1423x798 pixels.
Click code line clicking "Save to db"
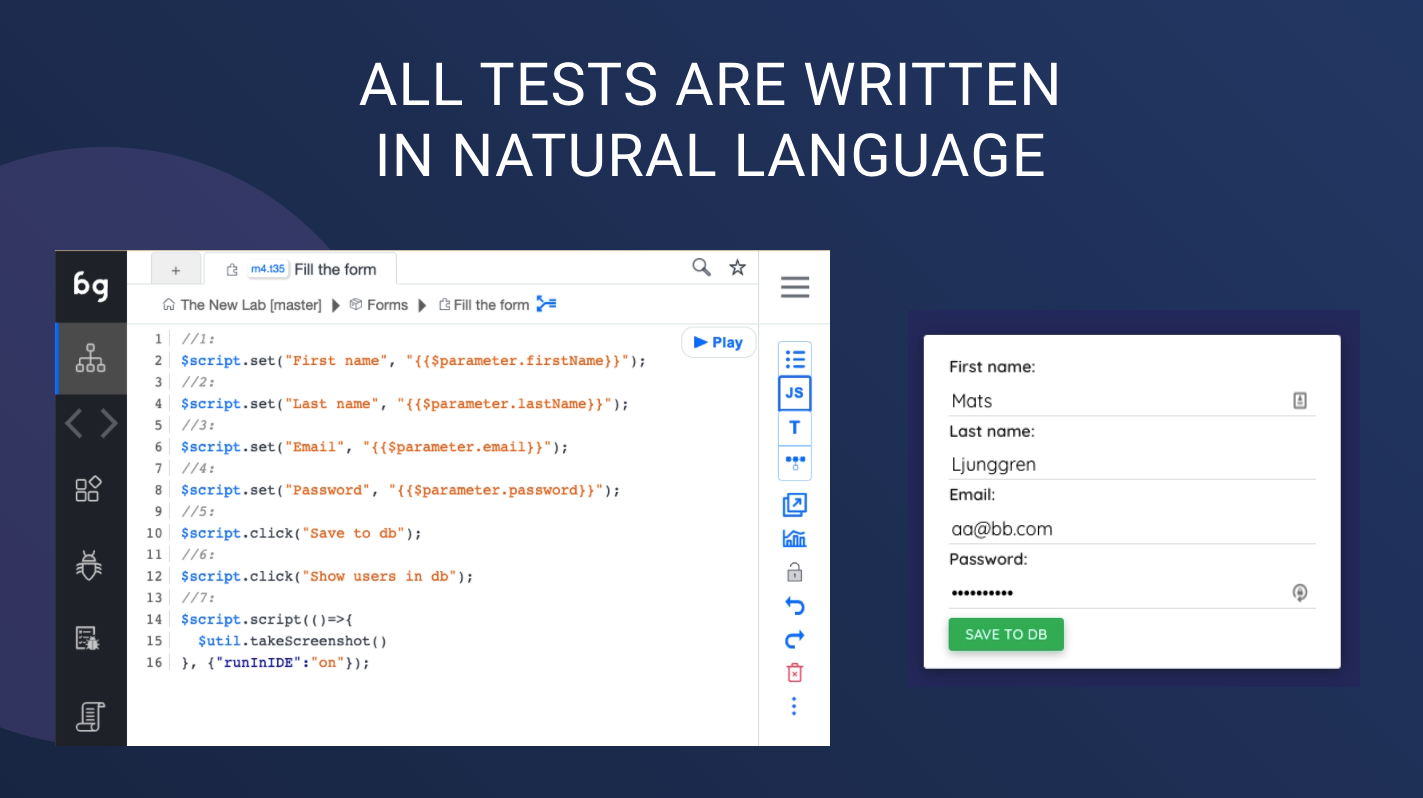(x=301, y=533)
